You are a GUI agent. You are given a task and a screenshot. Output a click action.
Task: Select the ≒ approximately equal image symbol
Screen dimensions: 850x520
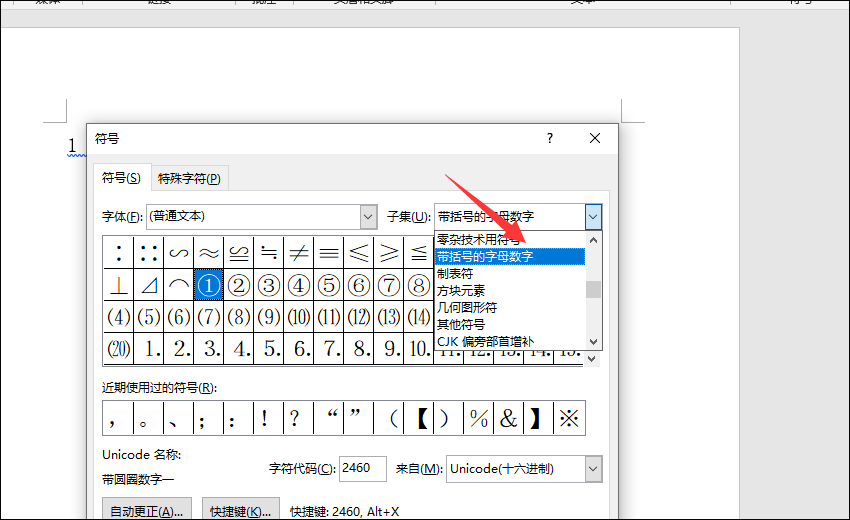[269, 253]
